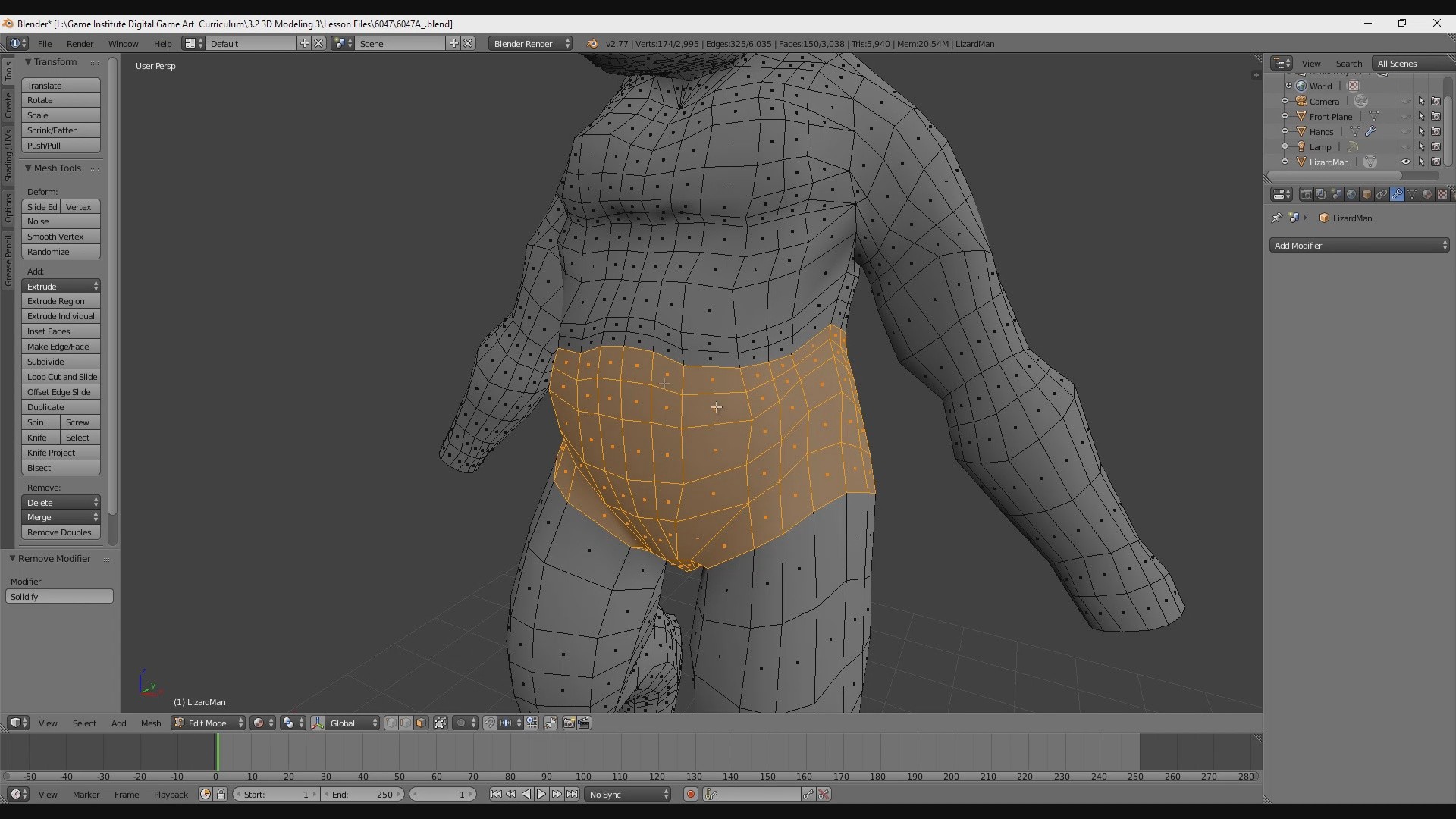Open Material properties tab
The image size is (1456, 819).
coord(1427,194)
